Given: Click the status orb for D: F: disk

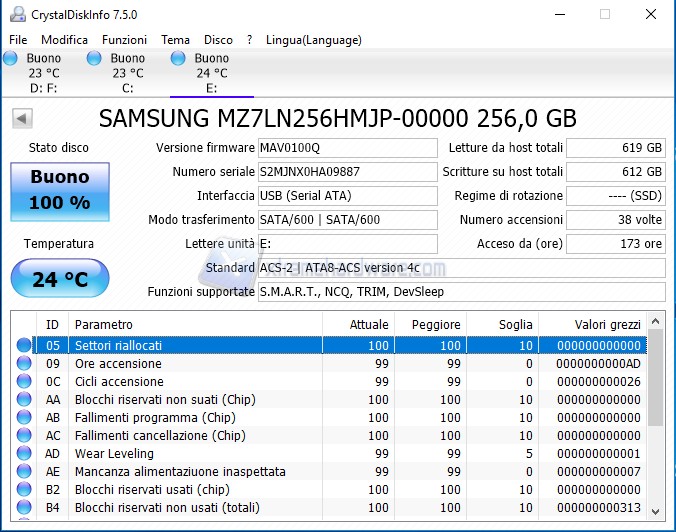Looking at the screenshot, I should [x=11, y=59].
